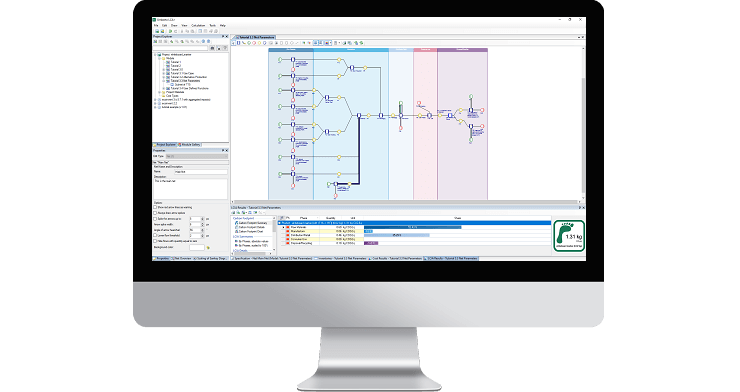Expand Tutorial 3.4 User Defined Functions node
The image size is (740, 392).
(x=164, y=88)
